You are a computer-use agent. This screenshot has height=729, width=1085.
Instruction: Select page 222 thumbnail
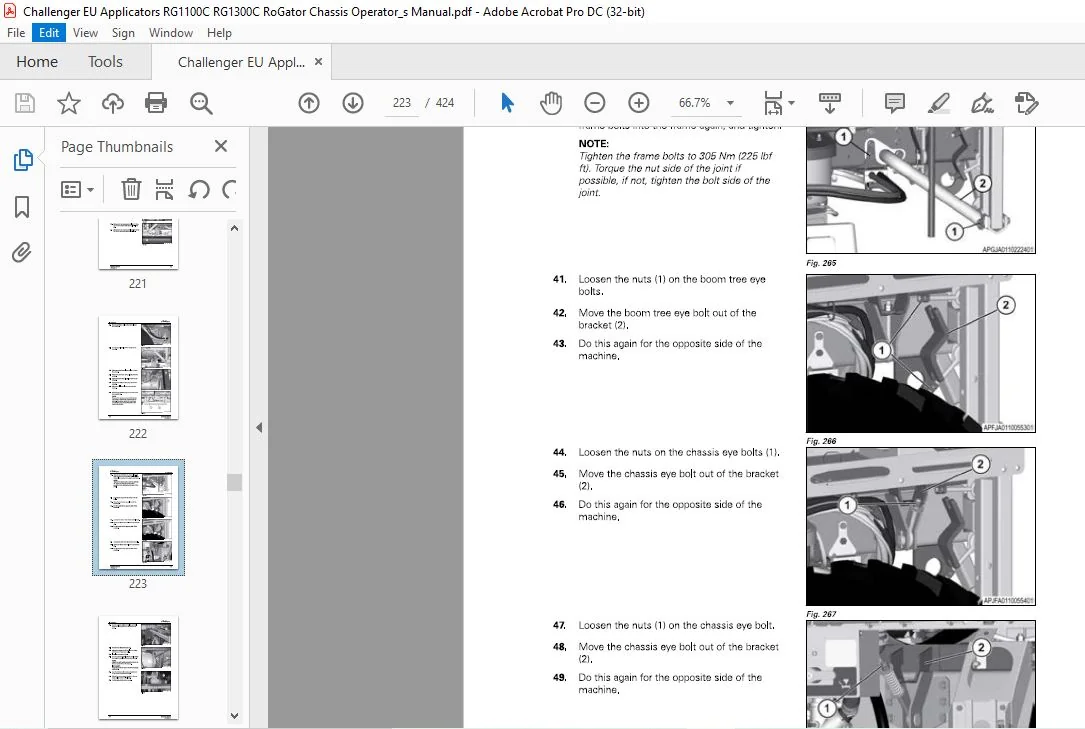138,367
